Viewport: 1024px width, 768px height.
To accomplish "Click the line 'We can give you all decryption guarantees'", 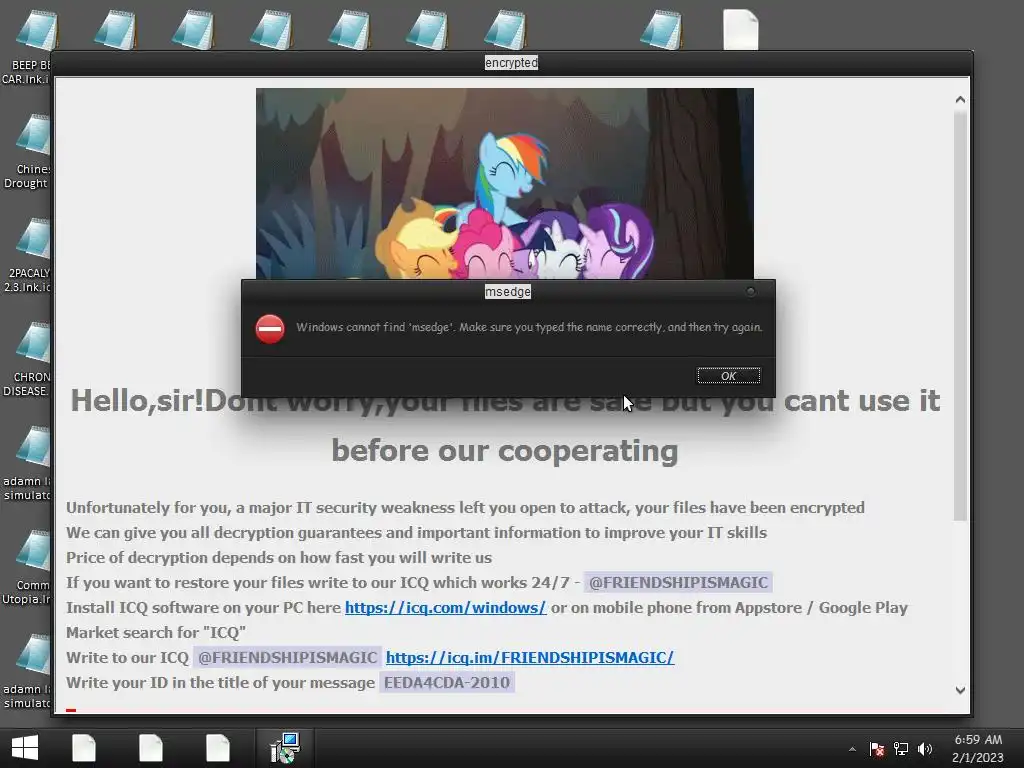I will pos(416,532).
